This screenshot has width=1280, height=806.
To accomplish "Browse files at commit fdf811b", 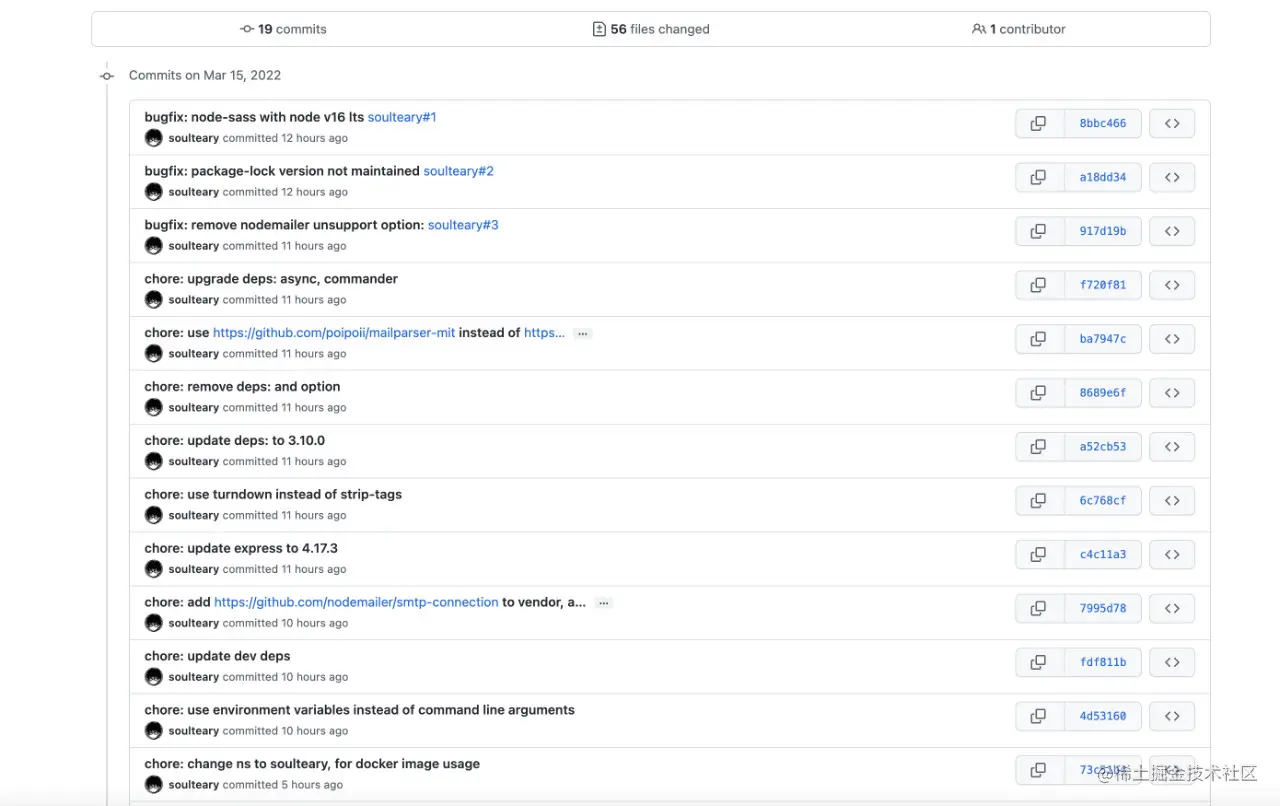I will pos(1171,662).
